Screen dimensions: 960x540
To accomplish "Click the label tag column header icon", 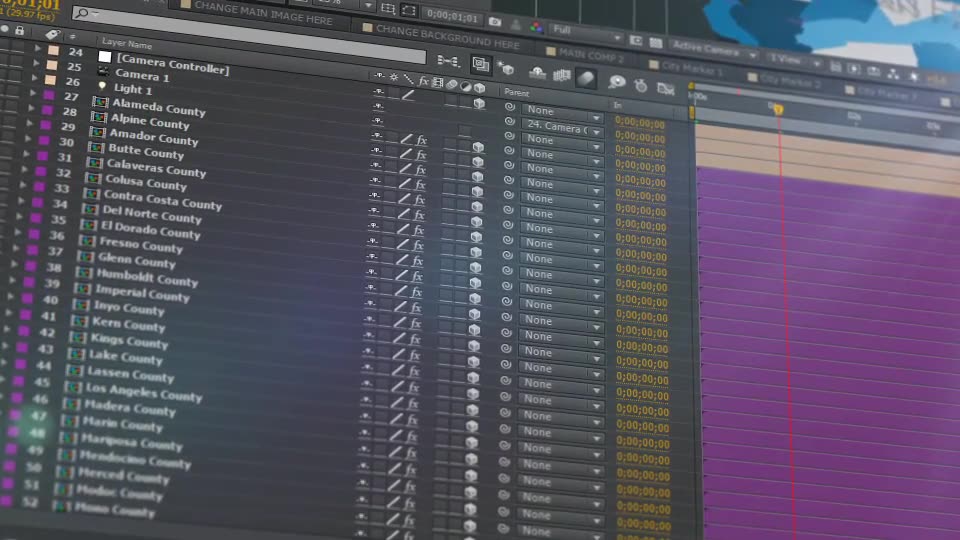I will click(x=53, y=34).
